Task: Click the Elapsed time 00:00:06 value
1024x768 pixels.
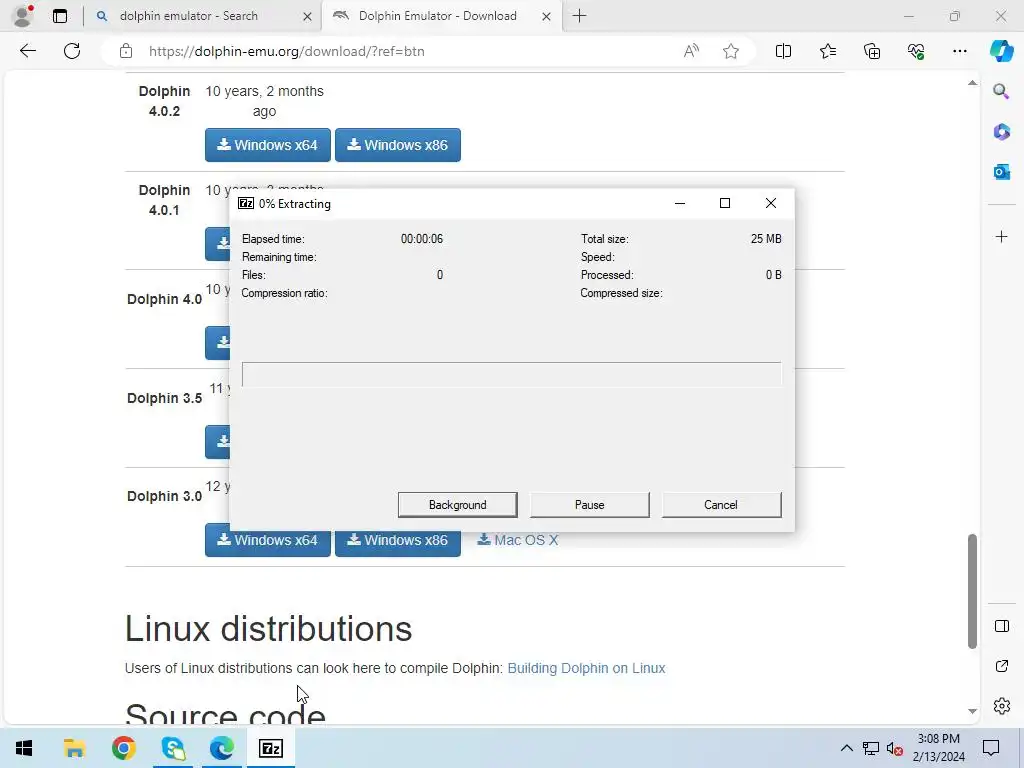Action: [x=422, y=239]
